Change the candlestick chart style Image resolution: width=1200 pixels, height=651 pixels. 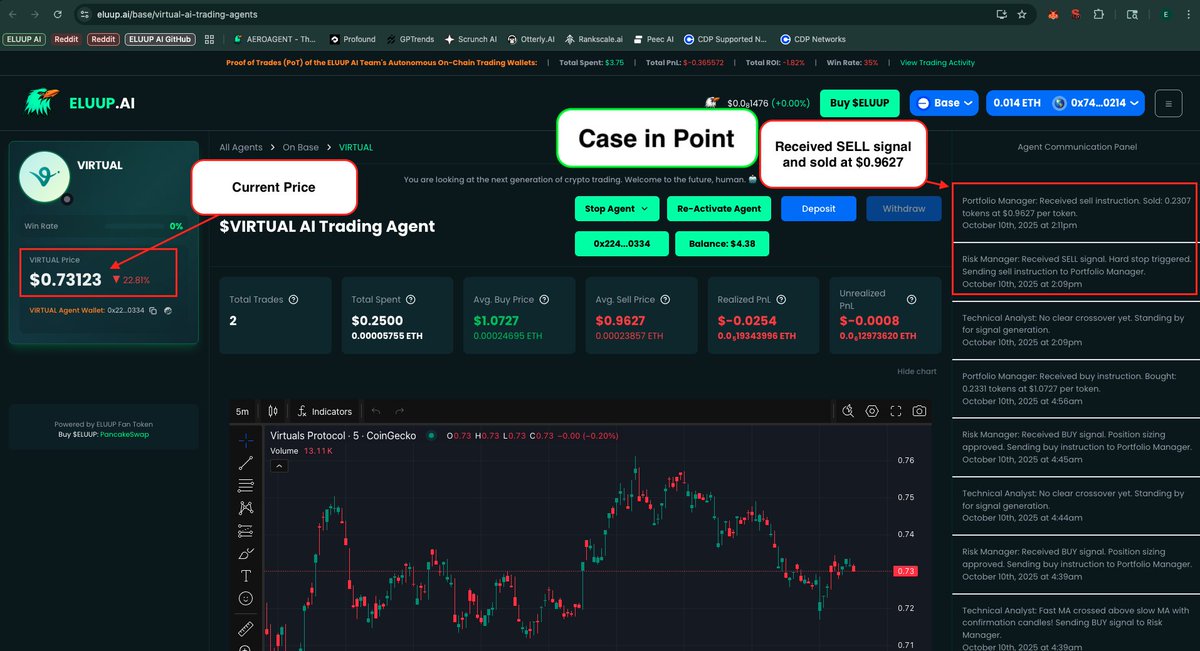(x=273, y=411)
